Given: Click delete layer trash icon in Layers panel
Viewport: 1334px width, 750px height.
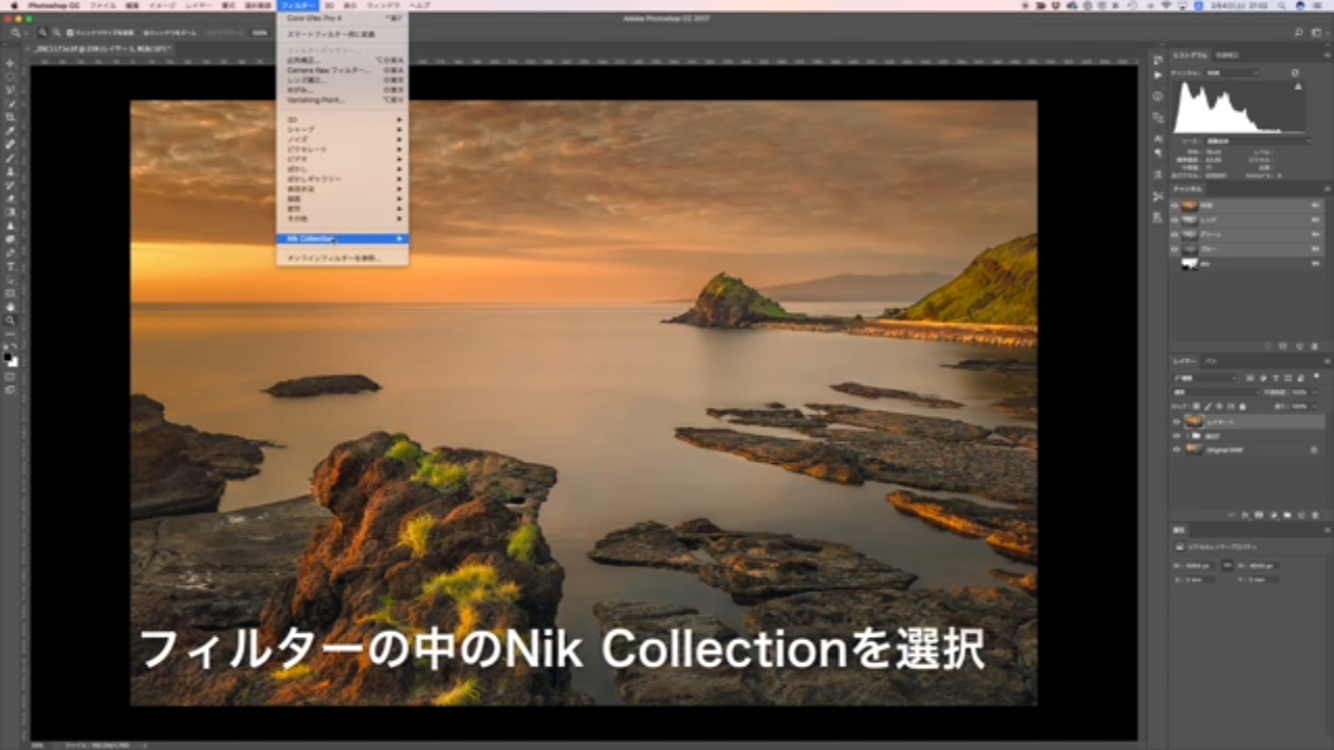Looking at the screenshot, I should click(x=1315, y=514).
